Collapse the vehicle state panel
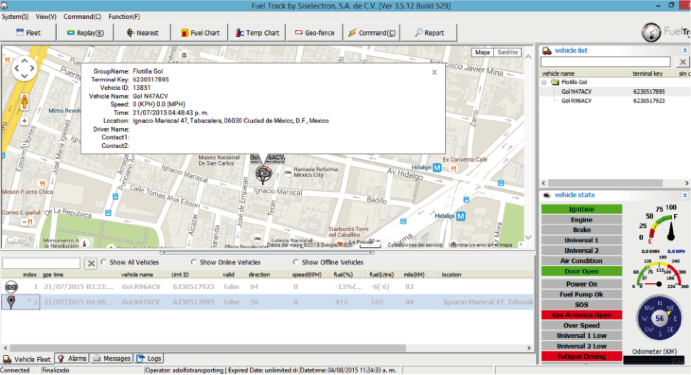Screen dimensions: 691x375 point(684,195)
